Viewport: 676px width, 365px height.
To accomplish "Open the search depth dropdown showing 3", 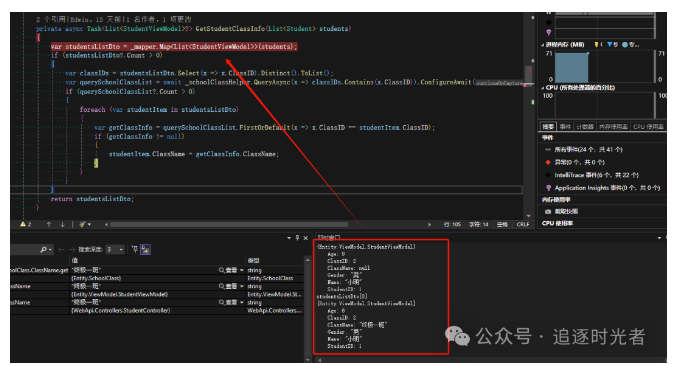I will tap(115, 250).
